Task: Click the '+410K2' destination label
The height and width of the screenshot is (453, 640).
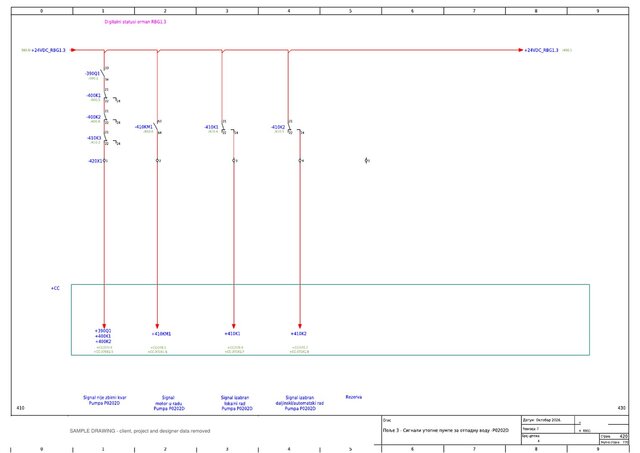Action: pos(298,334)
